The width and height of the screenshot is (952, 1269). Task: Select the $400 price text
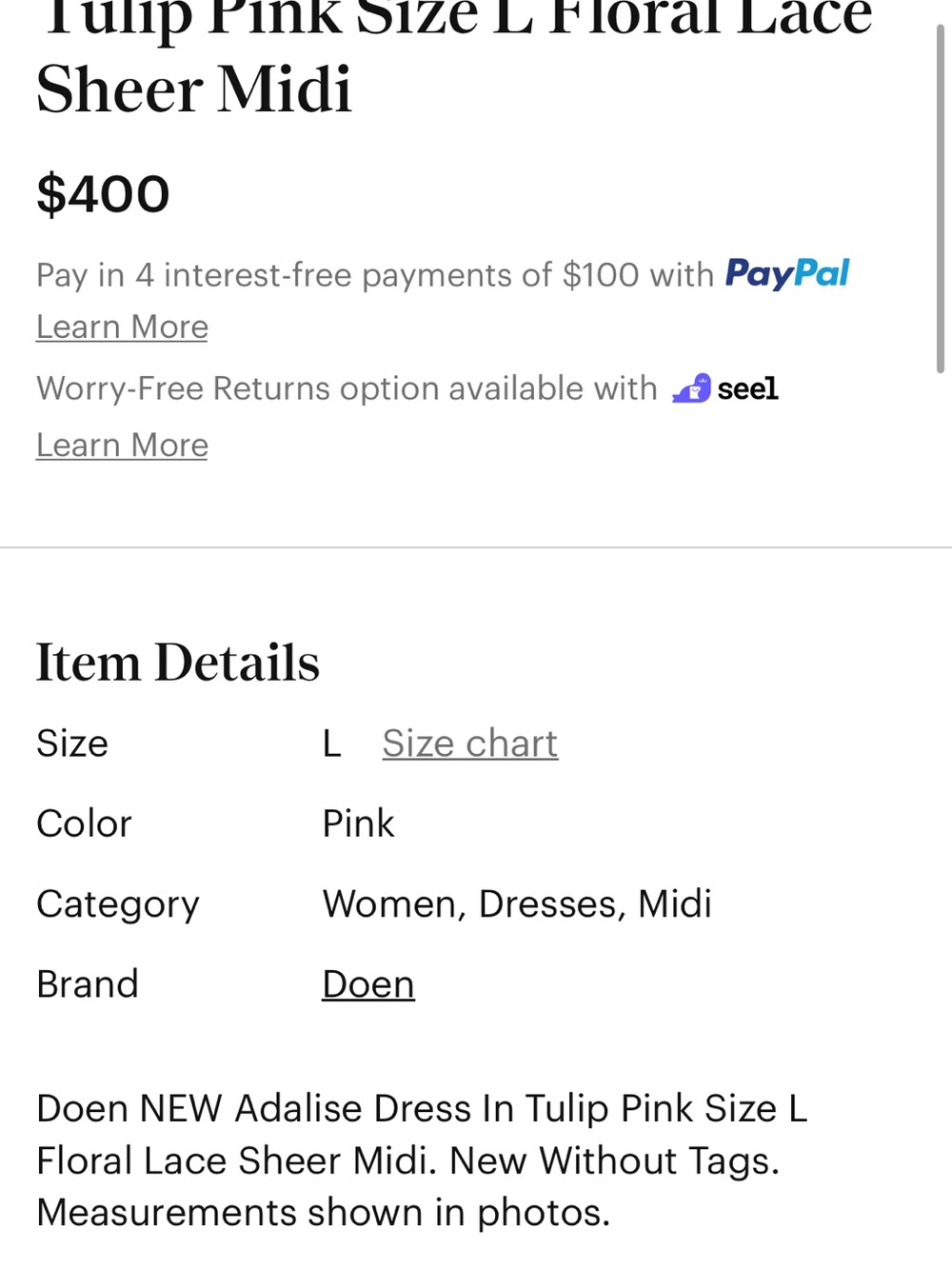coord(103,194)
